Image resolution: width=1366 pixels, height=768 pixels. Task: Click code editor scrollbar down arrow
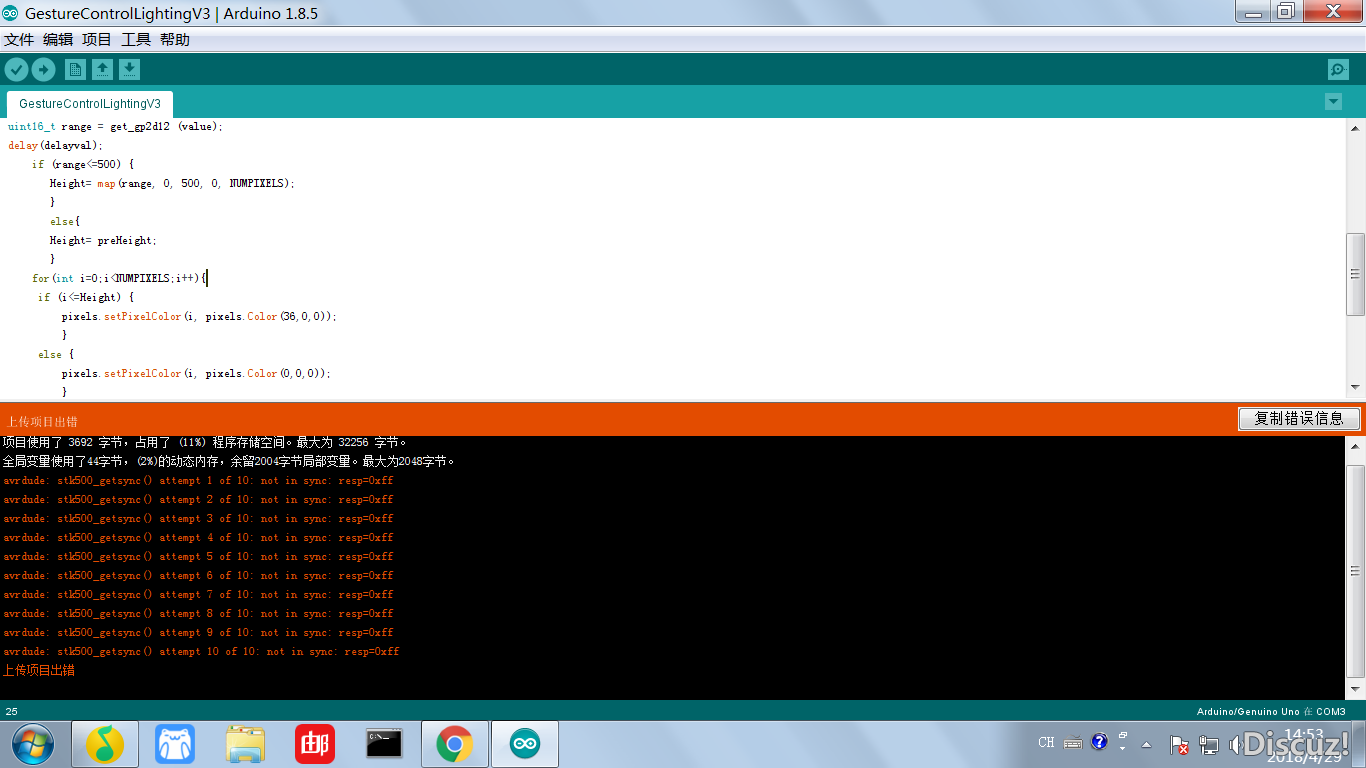[x=1356, y=387]
